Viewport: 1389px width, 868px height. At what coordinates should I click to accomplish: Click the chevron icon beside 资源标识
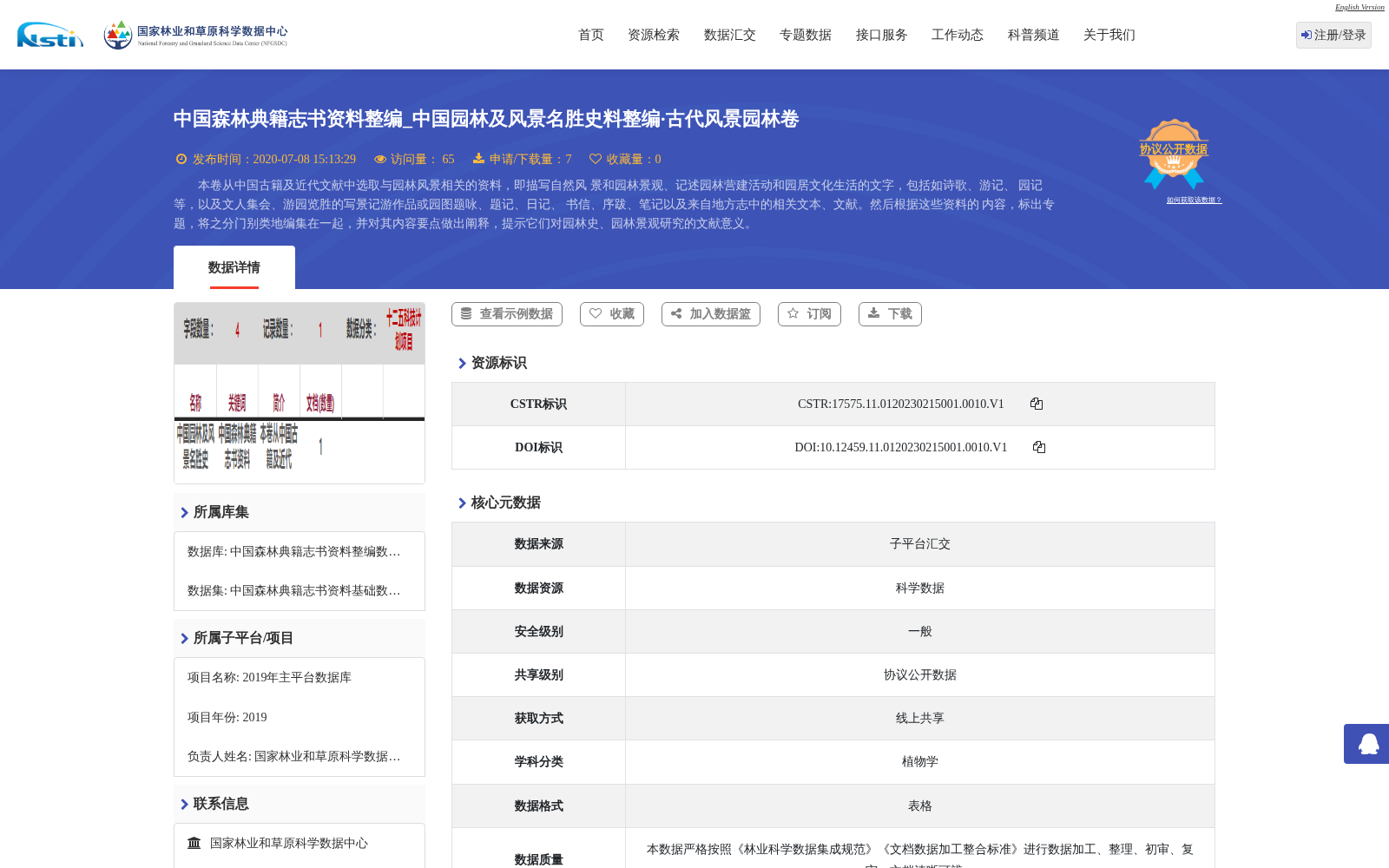(462, 363)
